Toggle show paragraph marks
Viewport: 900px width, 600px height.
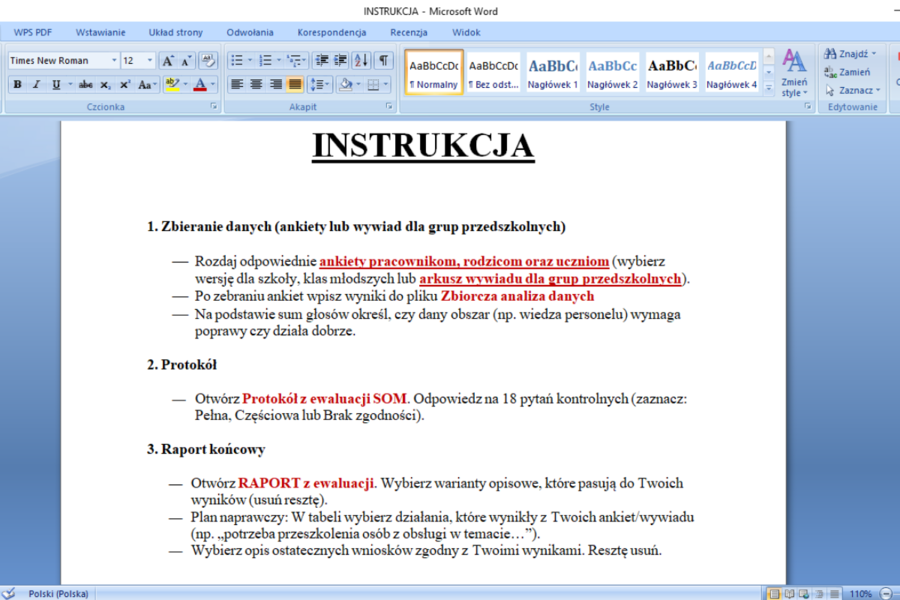coord(383,60)
